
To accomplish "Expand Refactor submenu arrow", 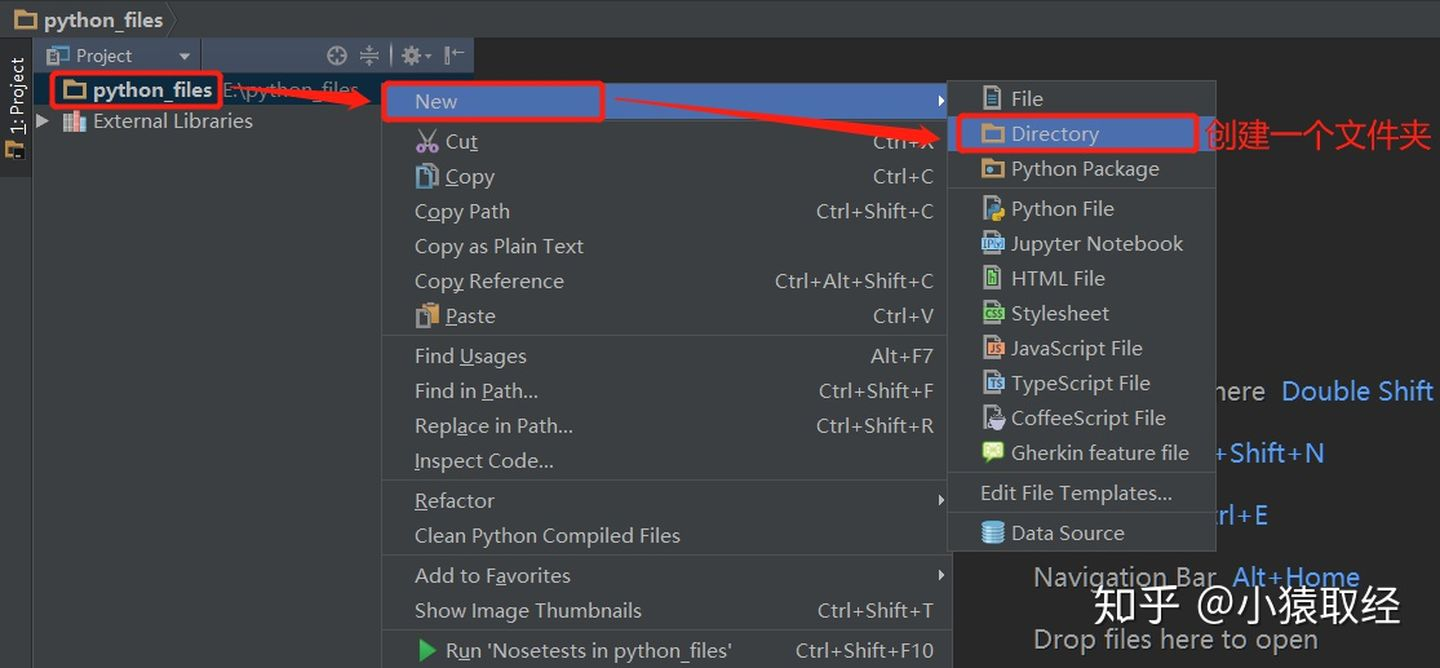I will pyautogui.click(x=940, y=500).
